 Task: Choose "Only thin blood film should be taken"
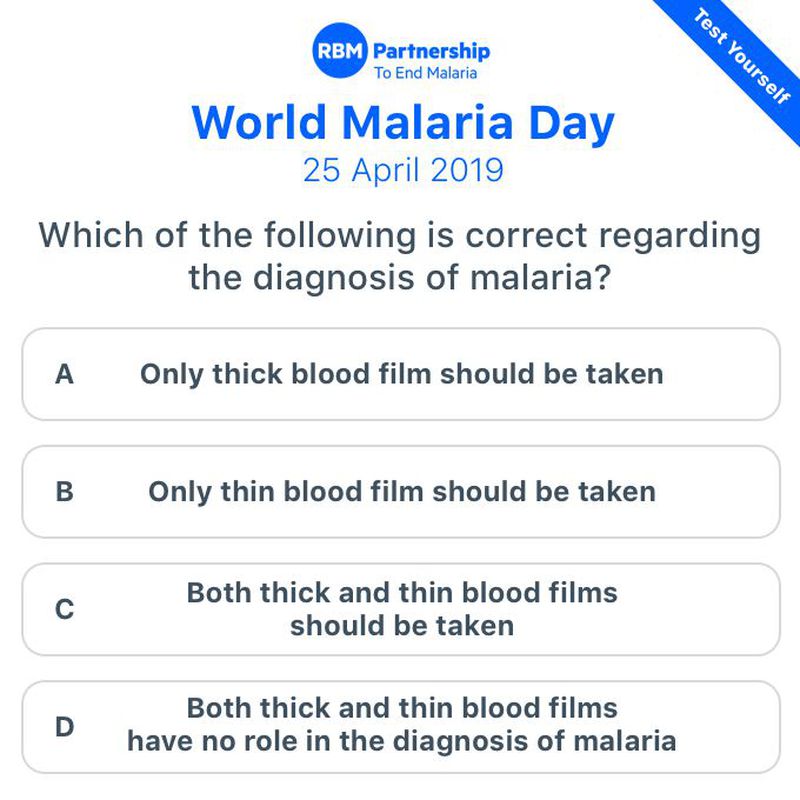pos(401,492)
